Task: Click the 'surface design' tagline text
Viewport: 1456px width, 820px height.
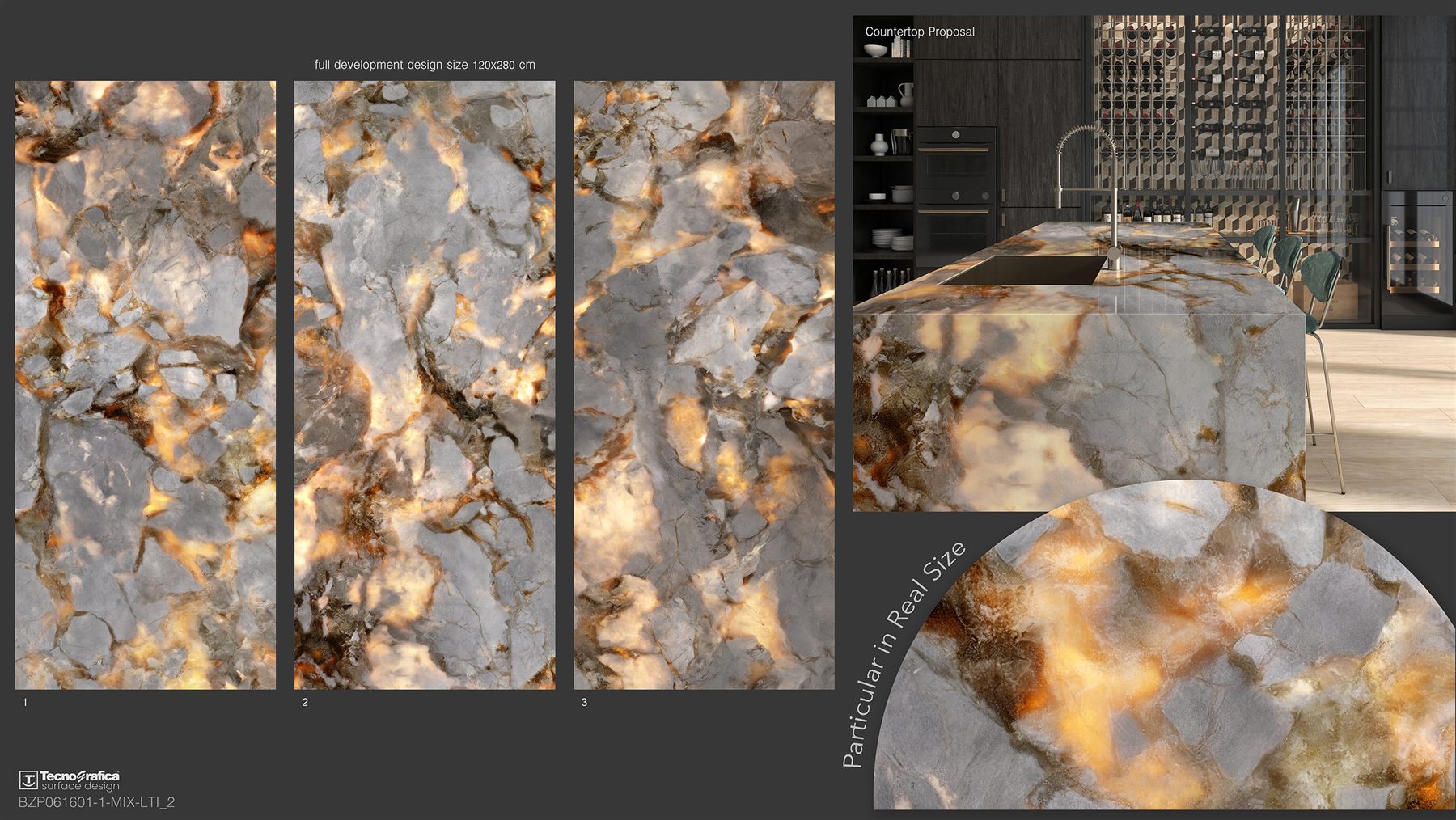Action: (80, 786)
